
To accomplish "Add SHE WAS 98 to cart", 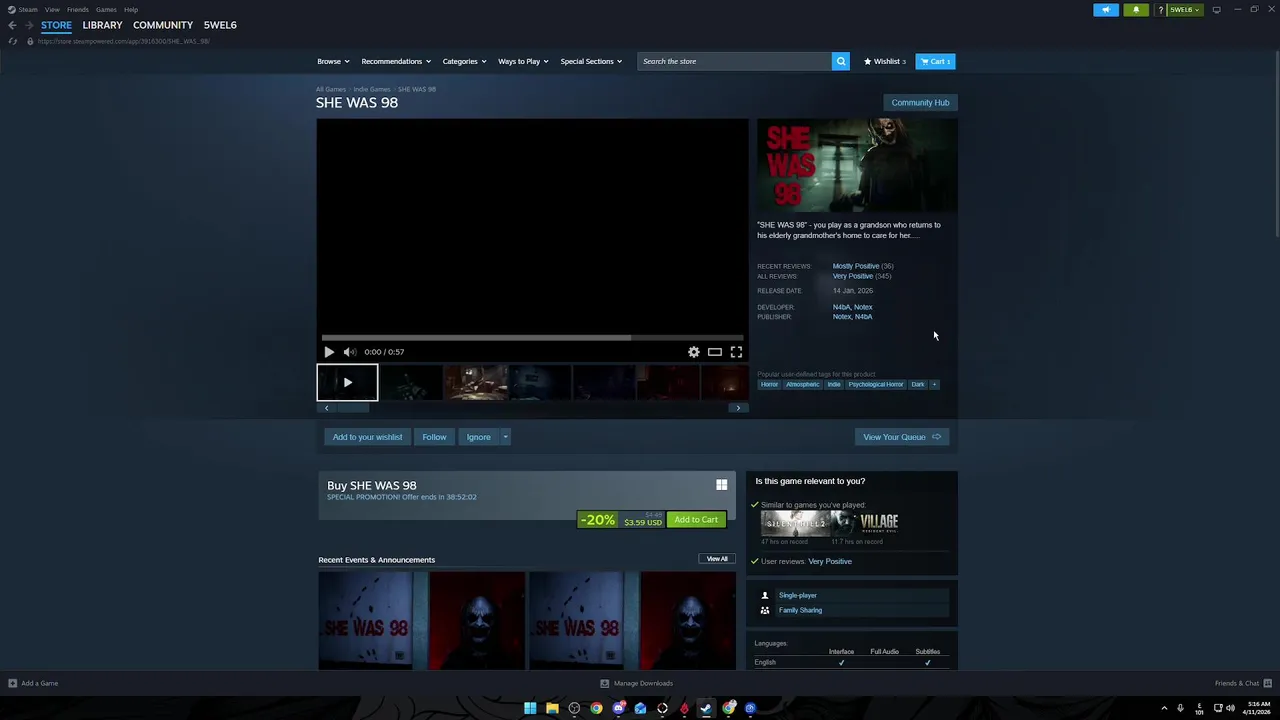I will (x=696, y=520).
